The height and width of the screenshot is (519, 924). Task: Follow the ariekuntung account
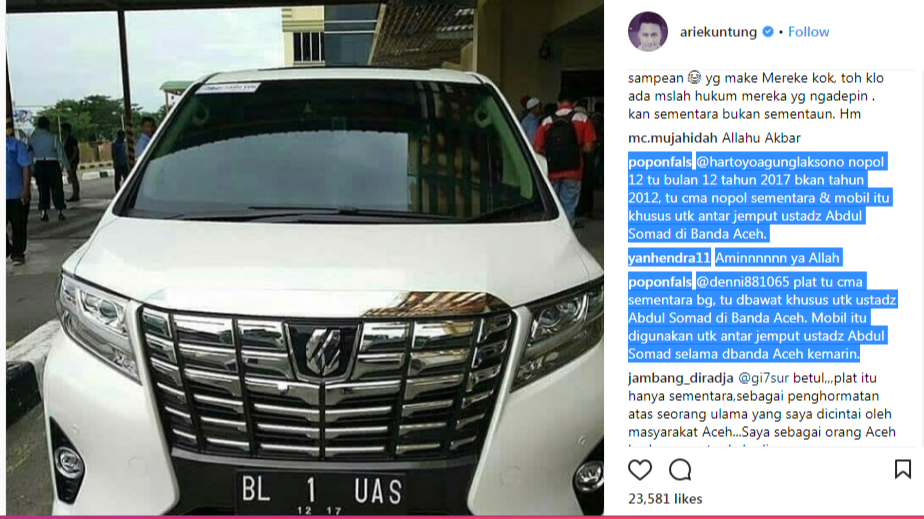808,32
